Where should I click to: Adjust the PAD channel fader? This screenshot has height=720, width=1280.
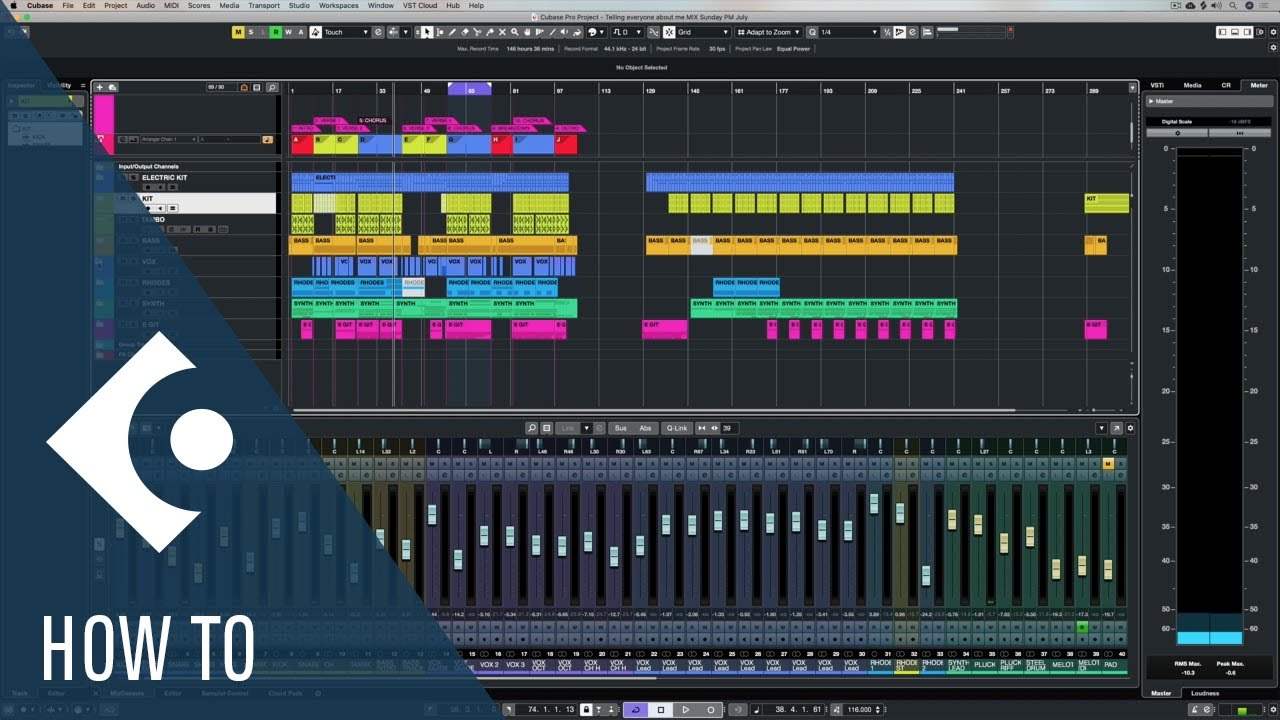point(1108,569)
